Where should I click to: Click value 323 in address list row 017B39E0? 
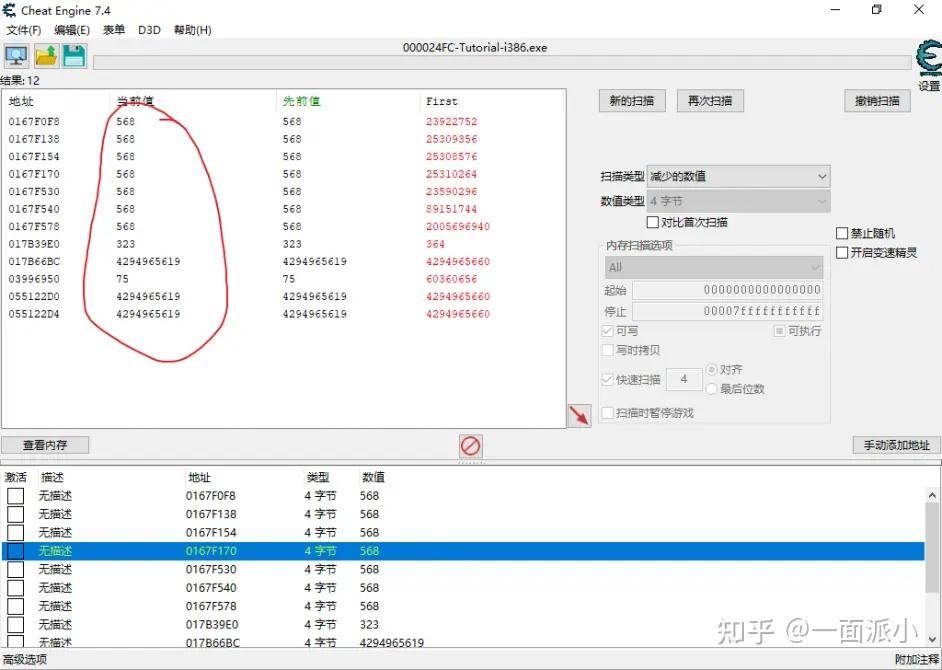[369, 625]
